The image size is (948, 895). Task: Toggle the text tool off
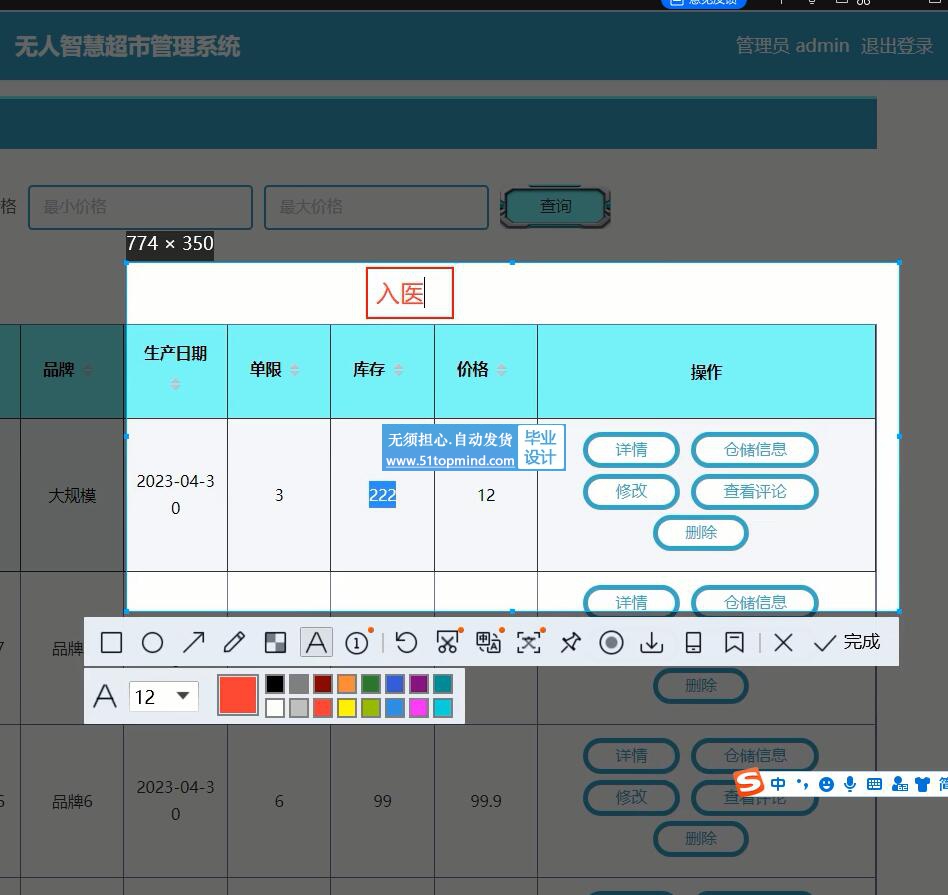pos(316,643)
